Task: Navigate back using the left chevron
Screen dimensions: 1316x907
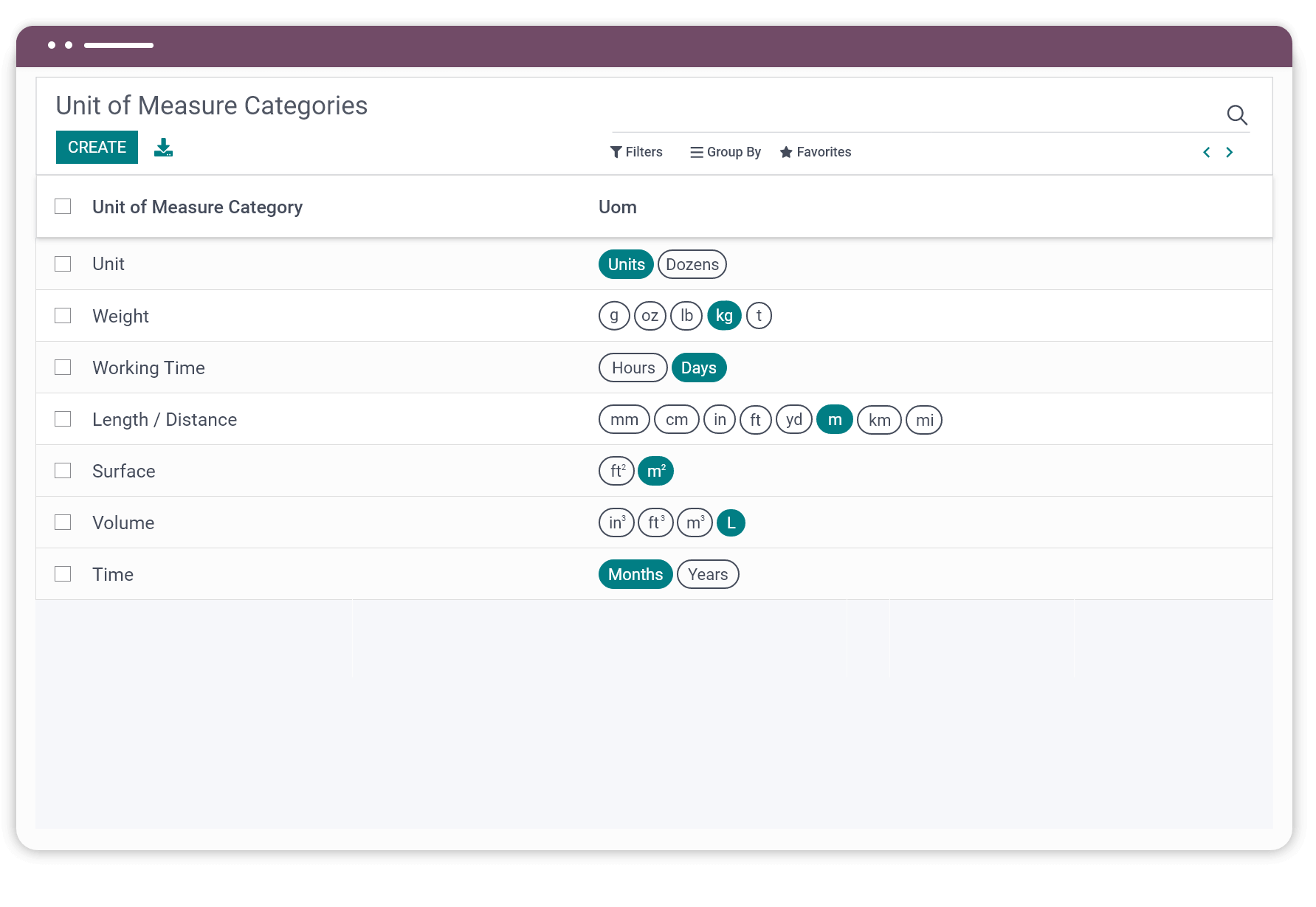Action: point(1206,152)
